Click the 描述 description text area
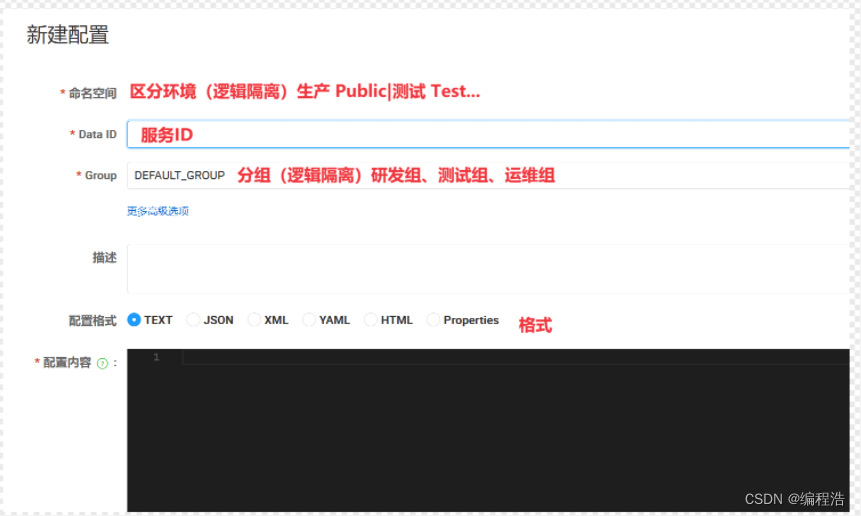The height and width of the screenshot is (516, 861). (x=488, y=269)
